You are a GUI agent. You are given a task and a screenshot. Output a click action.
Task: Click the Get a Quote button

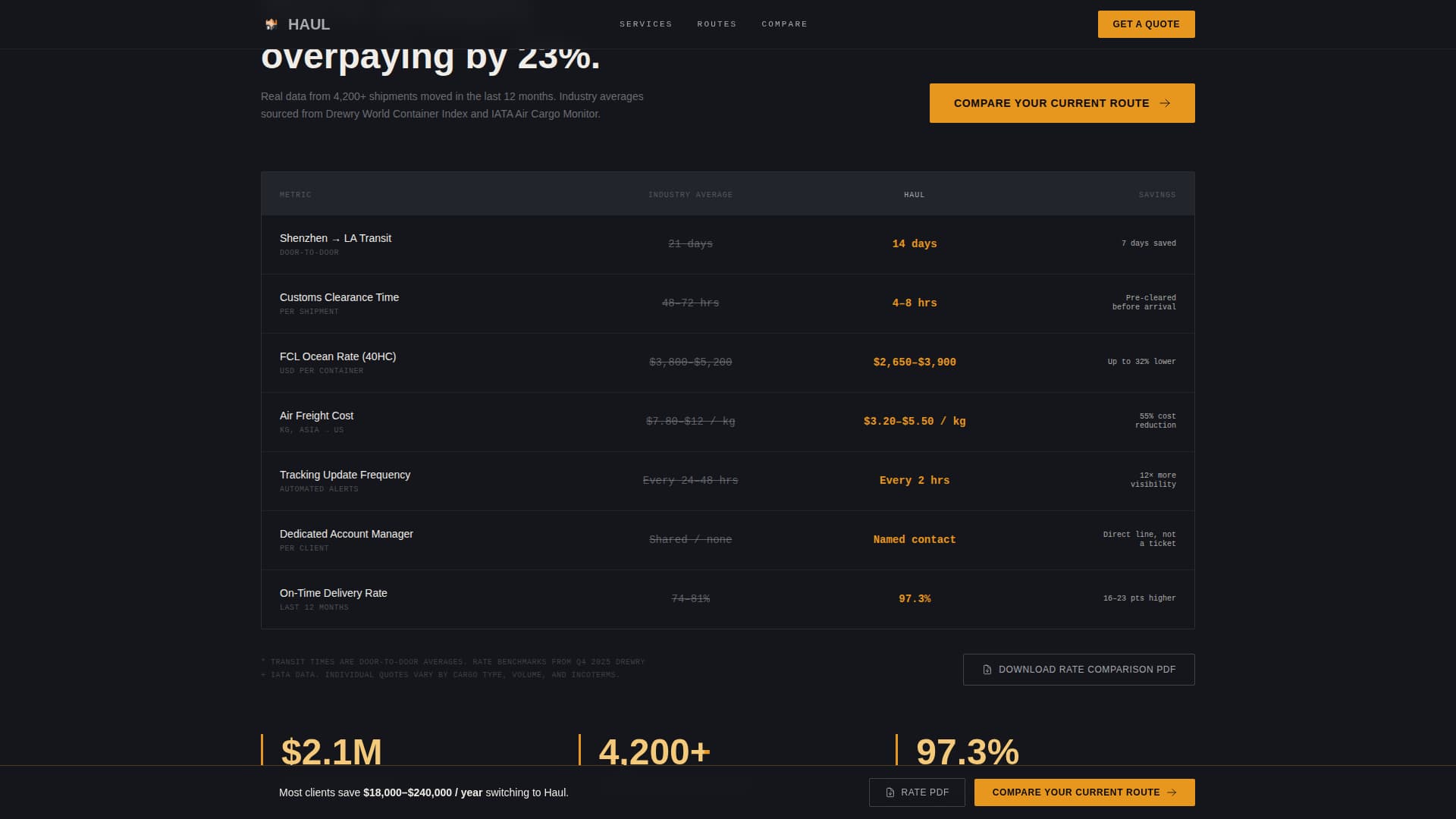pos(1146,24)
